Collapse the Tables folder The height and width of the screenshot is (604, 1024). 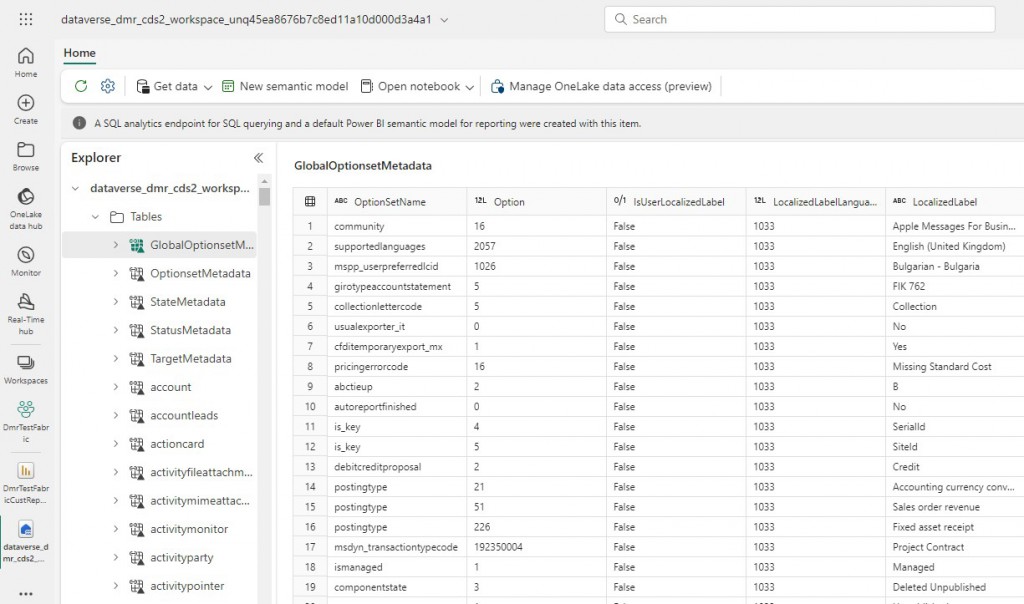point(95,217)
